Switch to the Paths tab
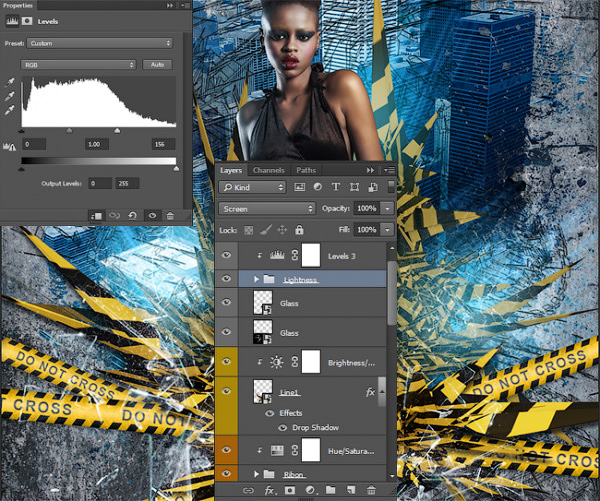Screen dimensions: 600x501 click(x=306, y=170)
